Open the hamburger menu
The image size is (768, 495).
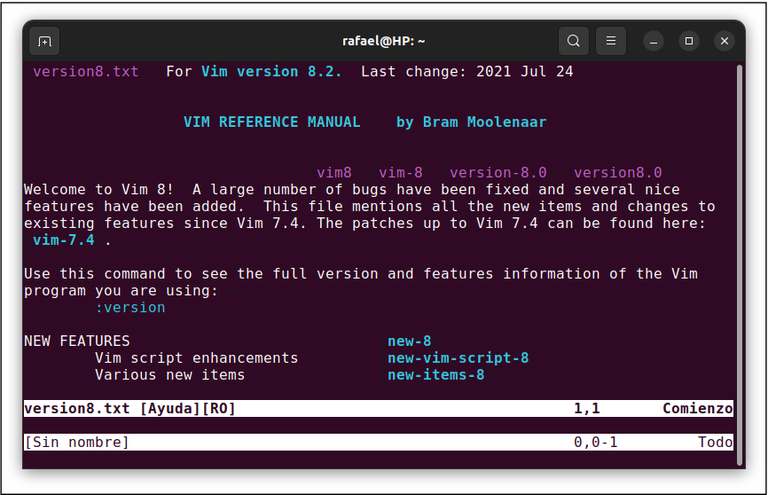pos(611,41)
